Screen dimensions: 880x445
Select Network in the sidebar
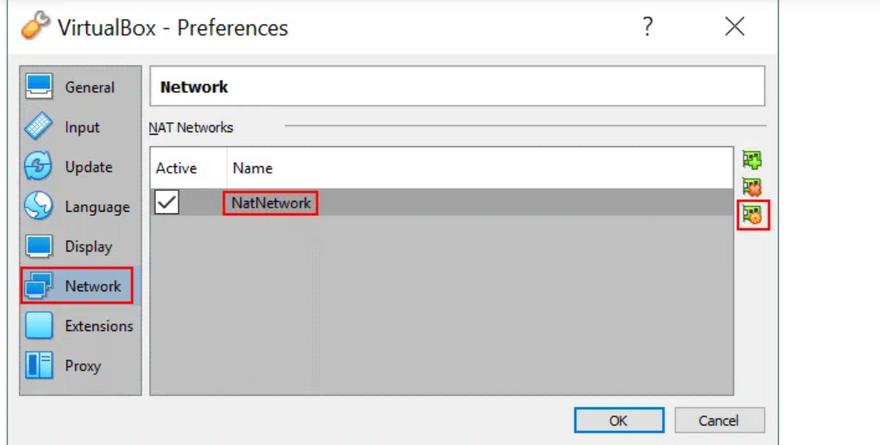92,286
